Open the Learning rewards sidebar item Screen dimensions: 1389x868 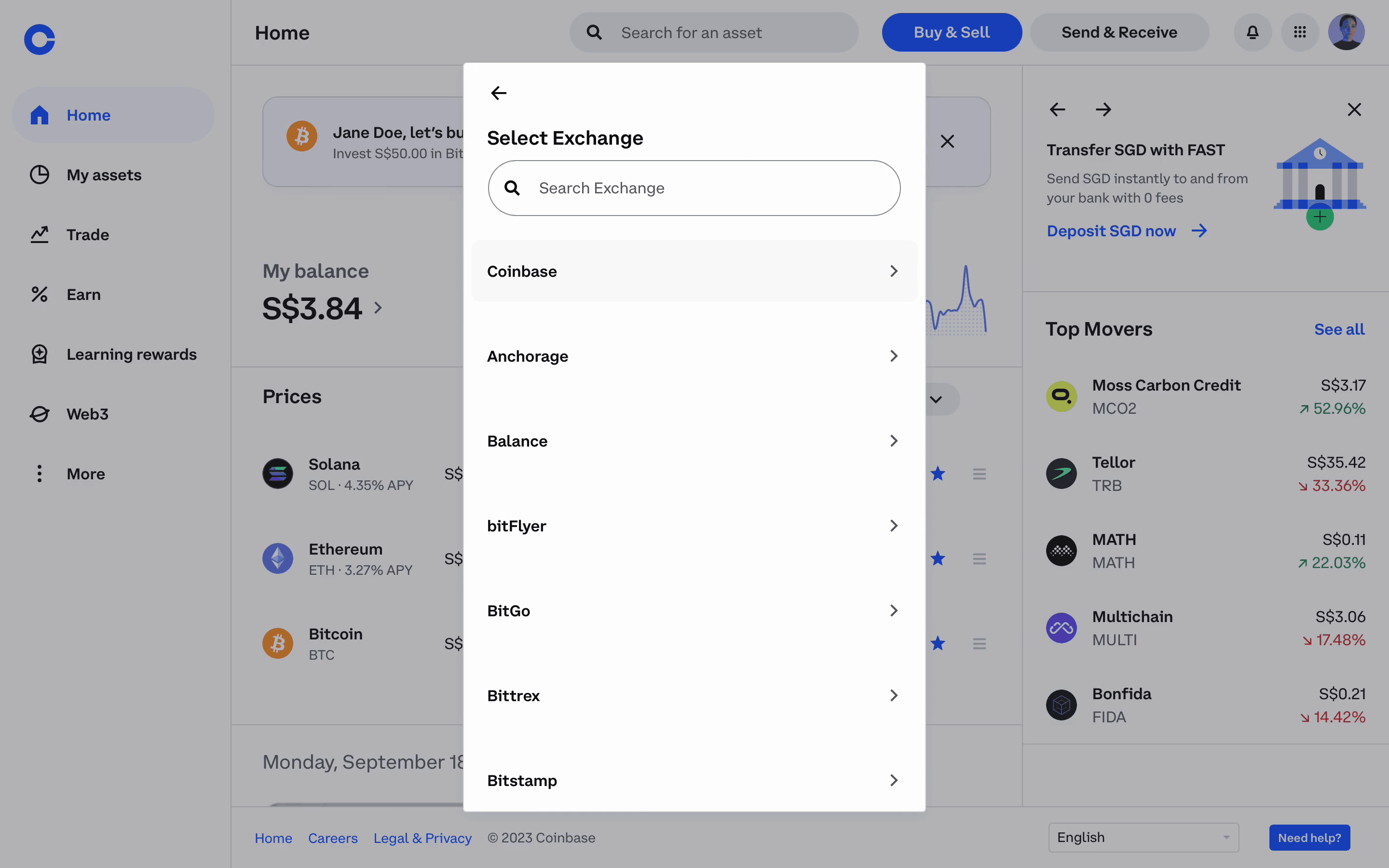pos(132,354)
